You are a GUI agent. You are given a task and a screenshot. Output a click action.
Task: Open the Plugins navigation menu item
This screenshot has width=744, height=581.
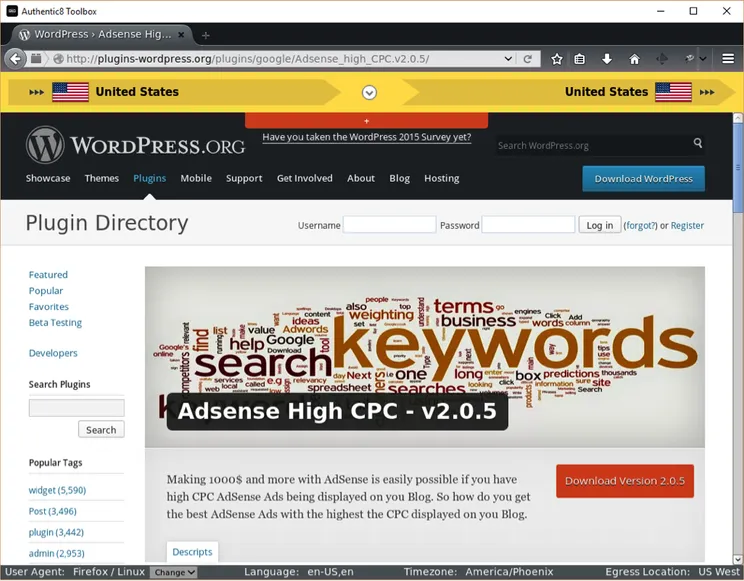click(150, 178)
